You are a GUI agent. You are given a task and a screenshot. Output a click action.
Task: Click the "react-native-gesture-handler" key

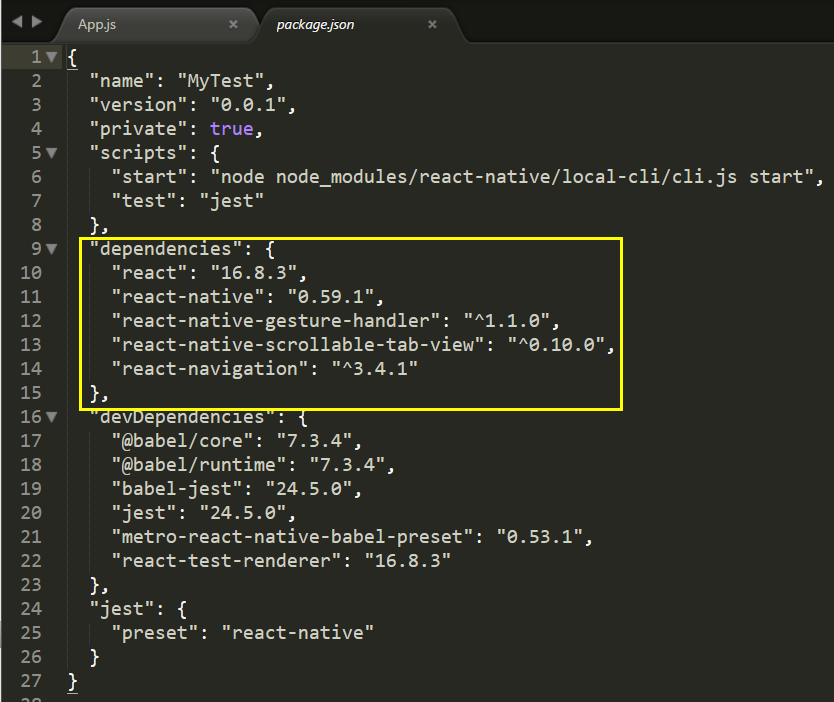tap(276, 321)
